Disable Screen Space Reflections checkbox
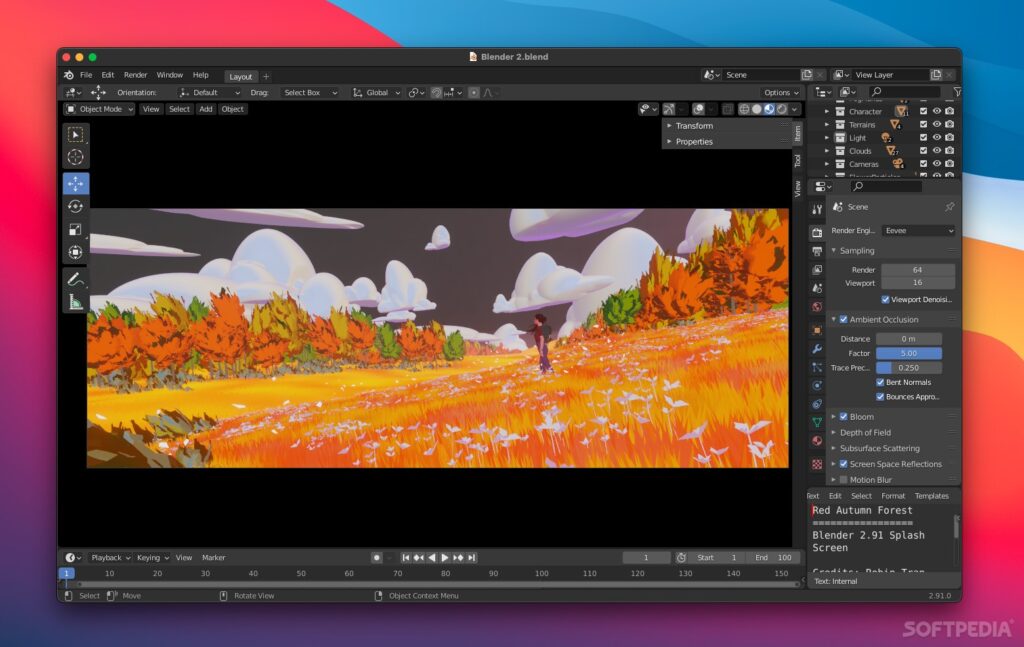 tap(844, 464)
